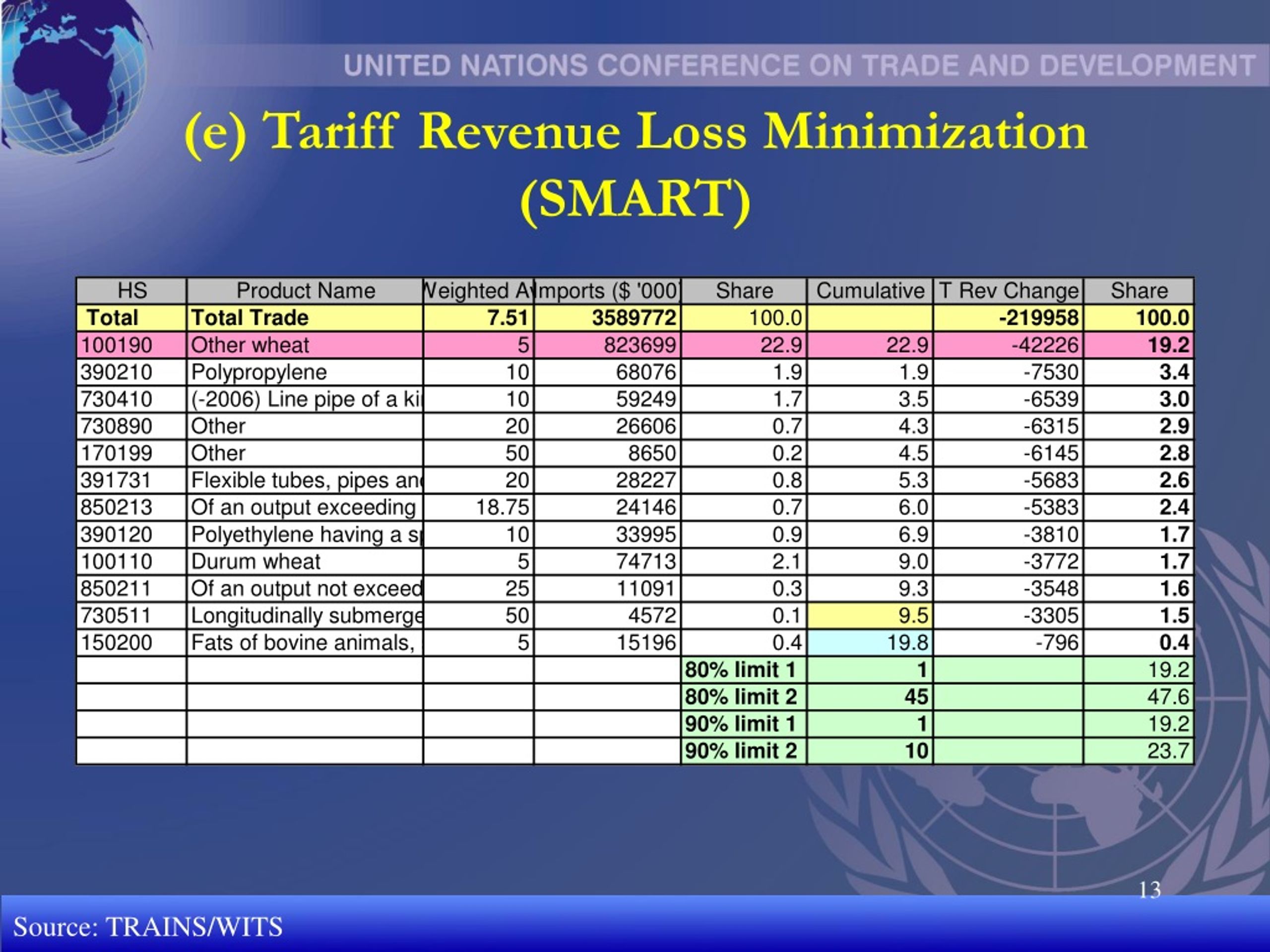Click the yellow-highlighted cumulative cell 9.5
Screen dimensions: 1270x952
(x=870, y=615)
